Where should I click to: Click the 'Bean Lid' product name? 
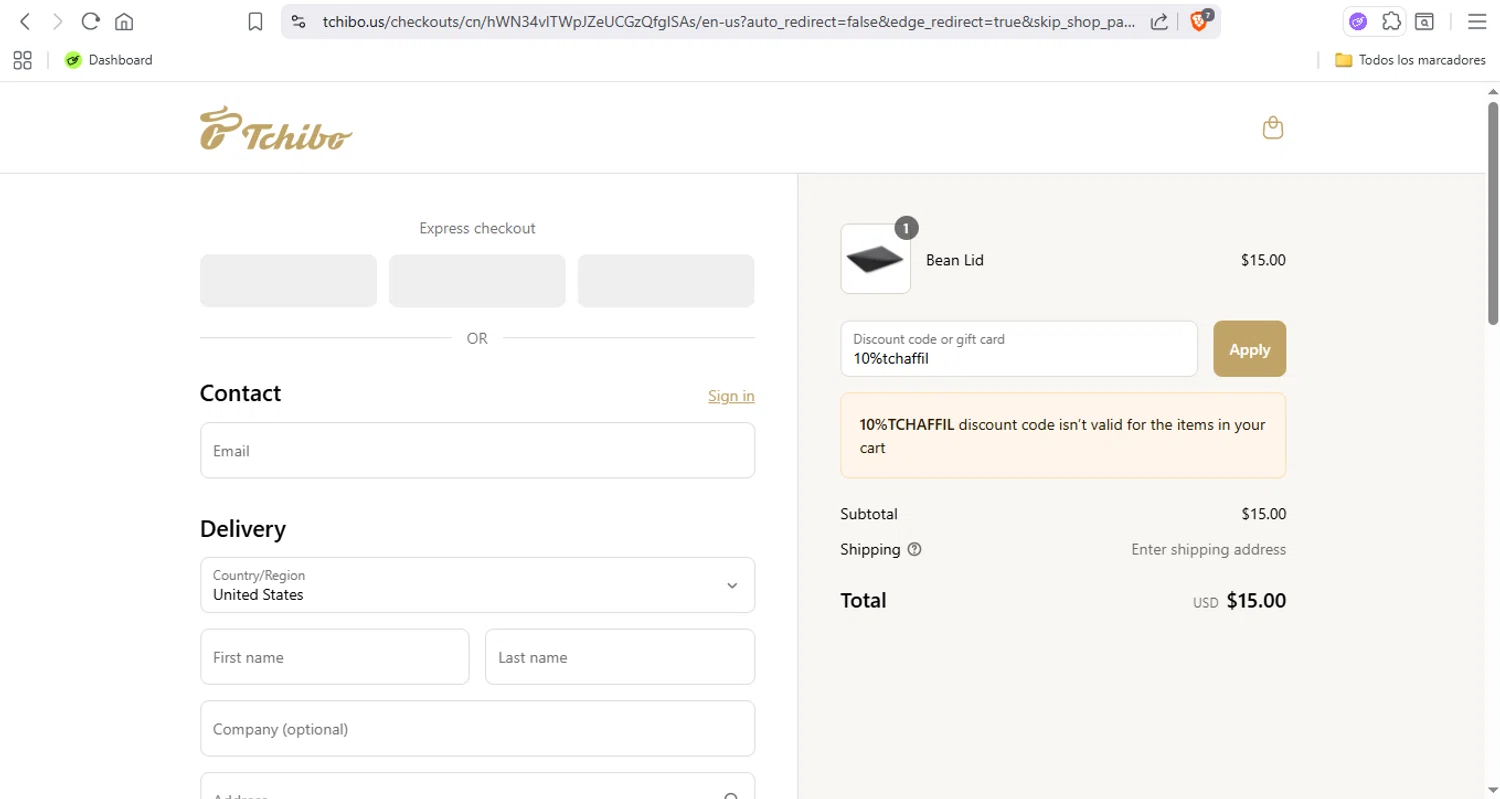coord(955,260)
